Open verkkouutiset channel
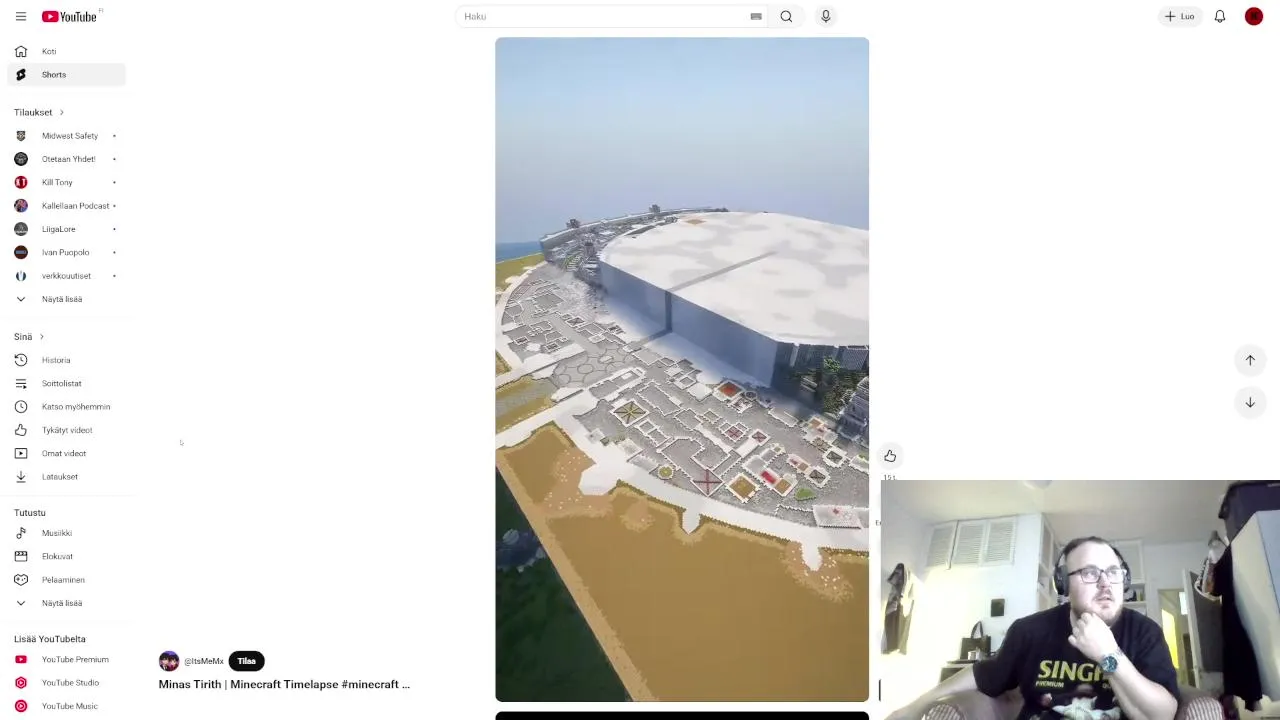The image size is (1280, 720). (x=68, y=276)
